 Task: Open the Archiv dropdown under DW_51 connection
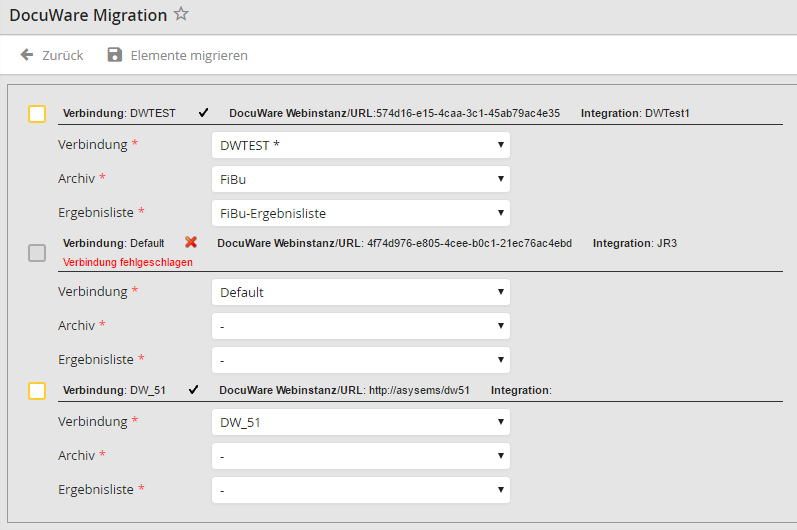361,456
